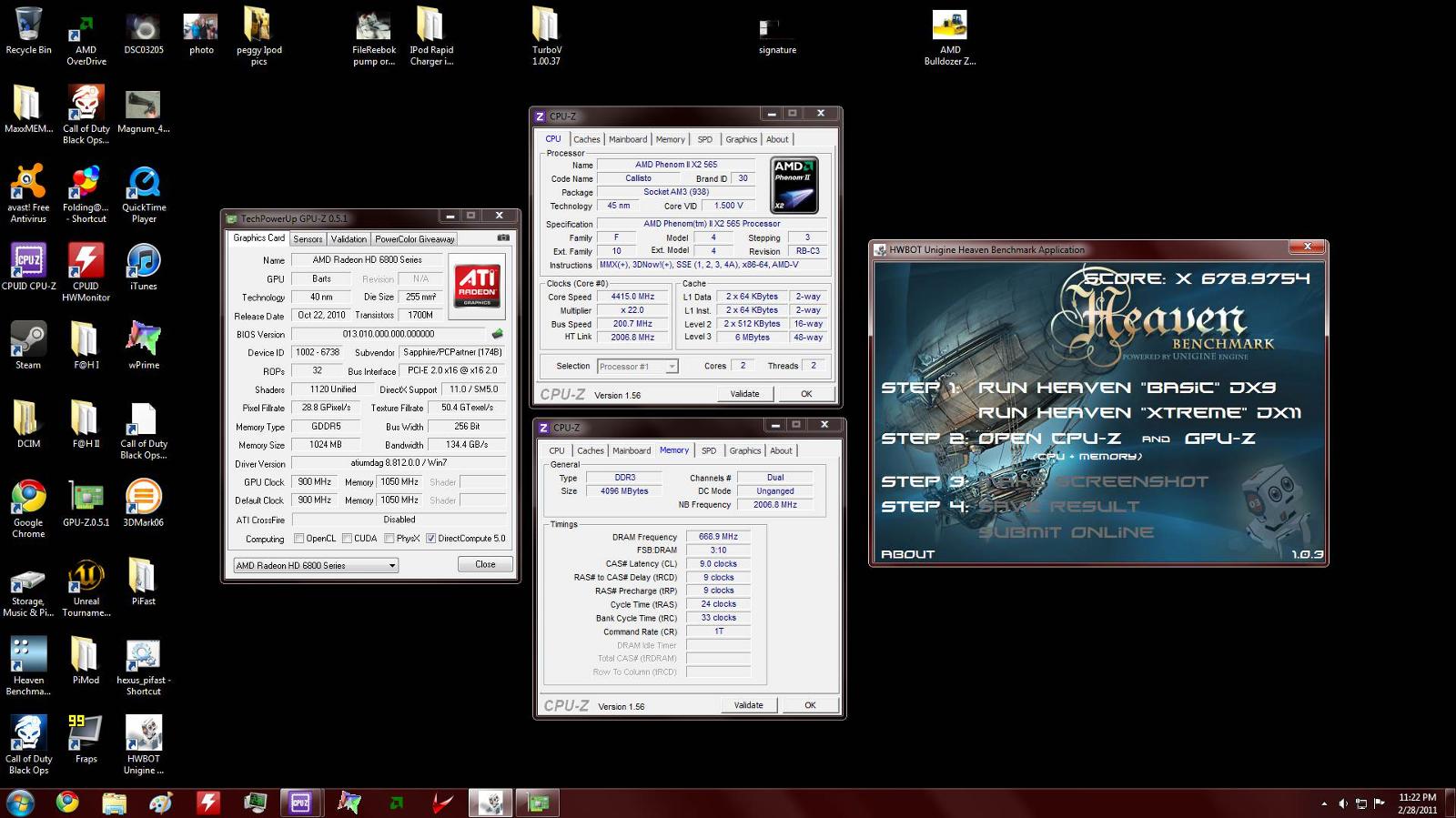1456x818 pixels.
Task: Select the TurboV 1.00.37 folder
Action: point(546,36)
